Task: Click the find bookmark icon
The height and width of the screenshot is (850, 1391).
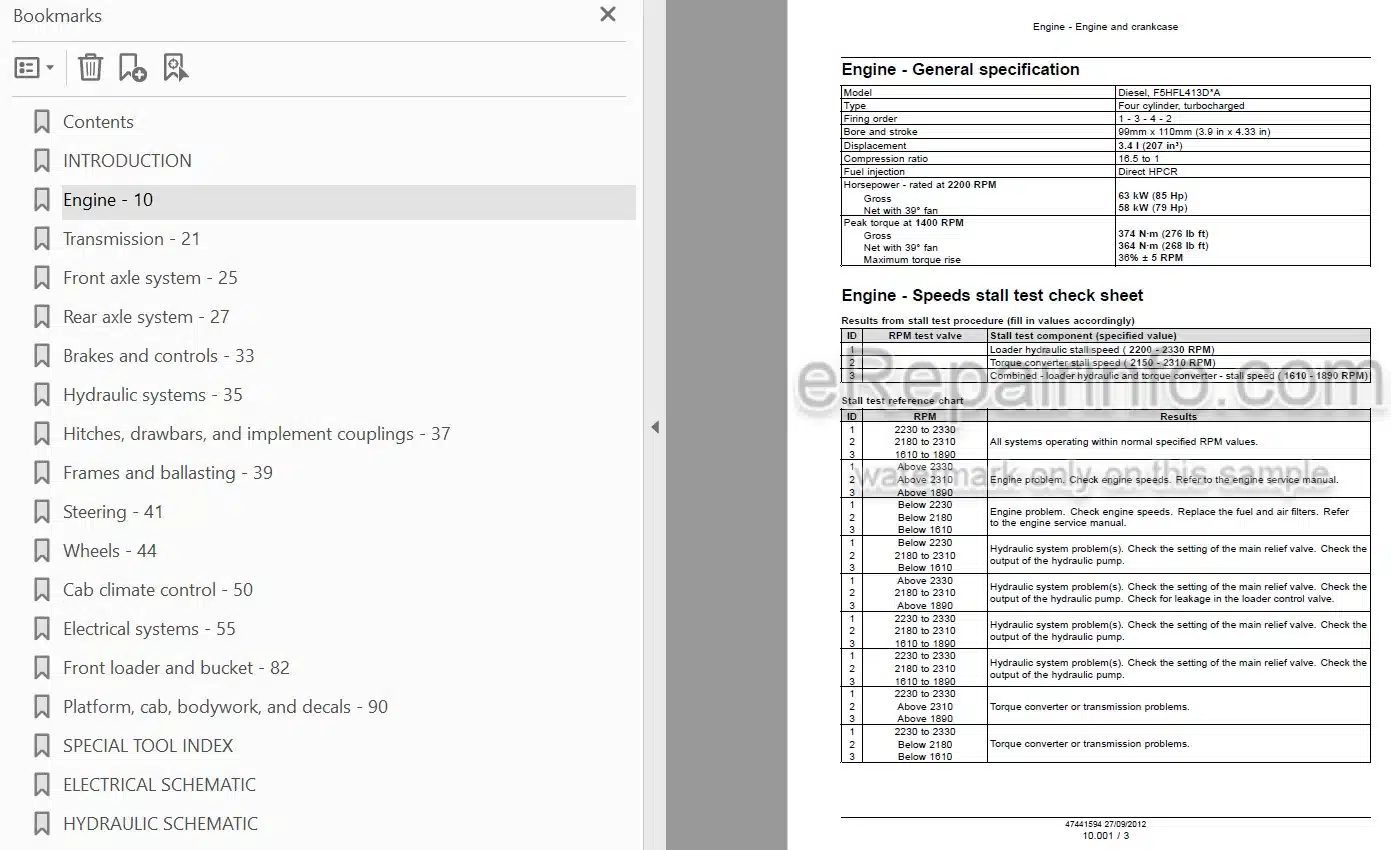Action: 175,67
